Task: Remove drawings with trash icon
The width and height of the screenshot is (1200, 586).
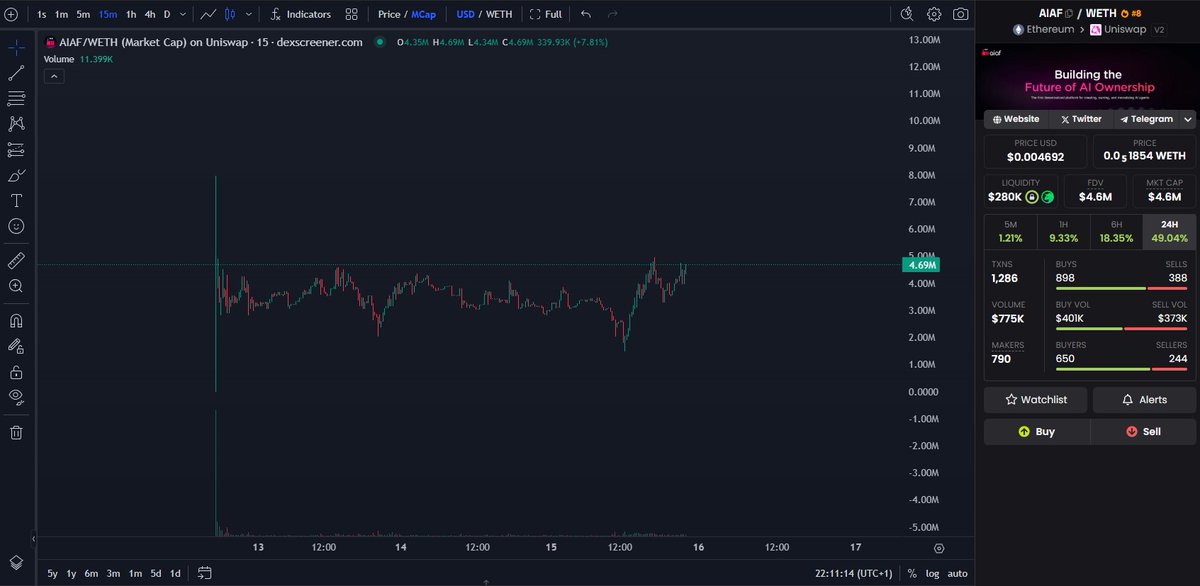Action: tap(16, 432)
